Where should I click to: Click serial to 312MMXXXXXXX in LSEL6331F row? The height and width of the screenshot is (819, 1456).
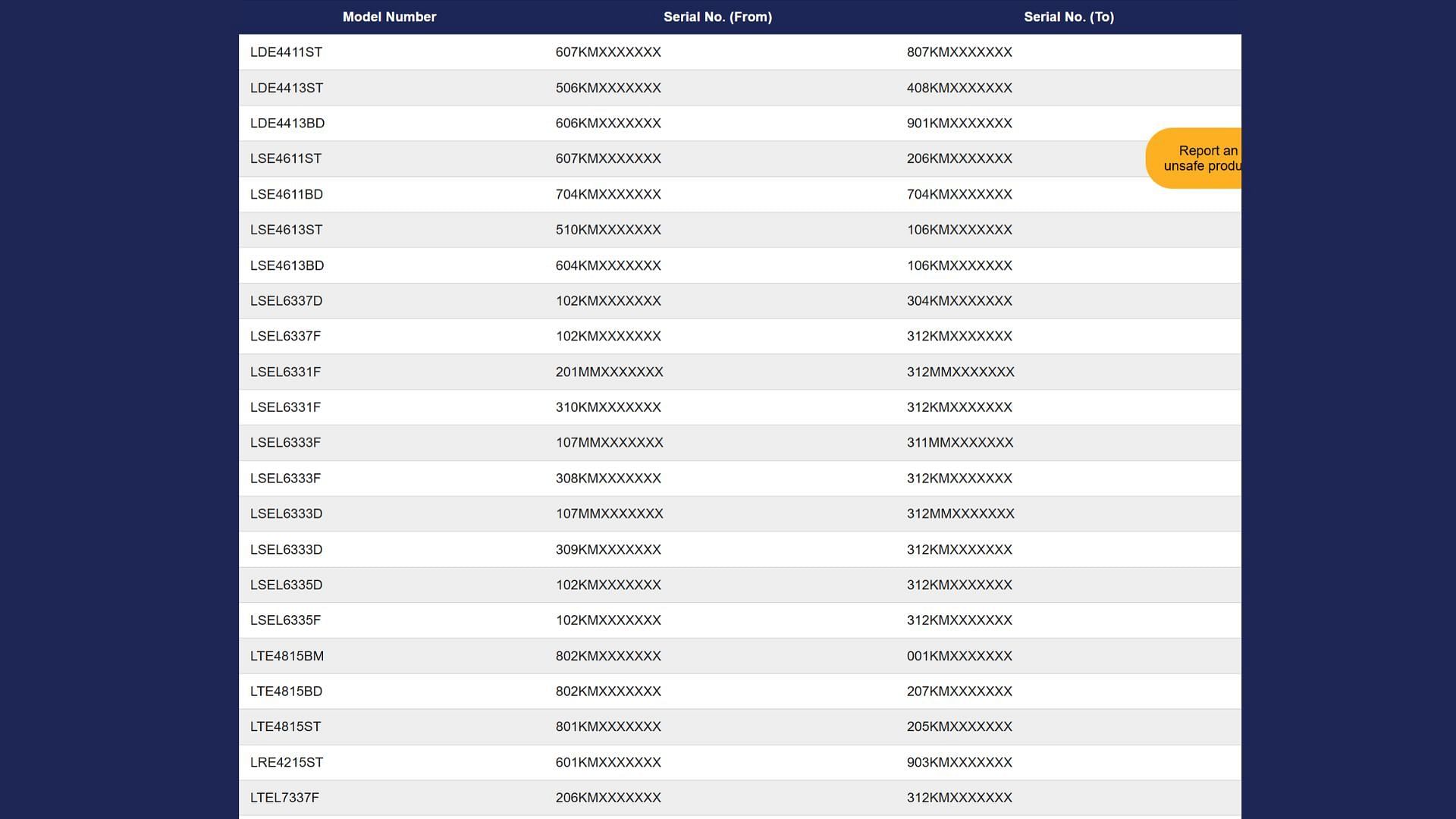tap(961, 372)
